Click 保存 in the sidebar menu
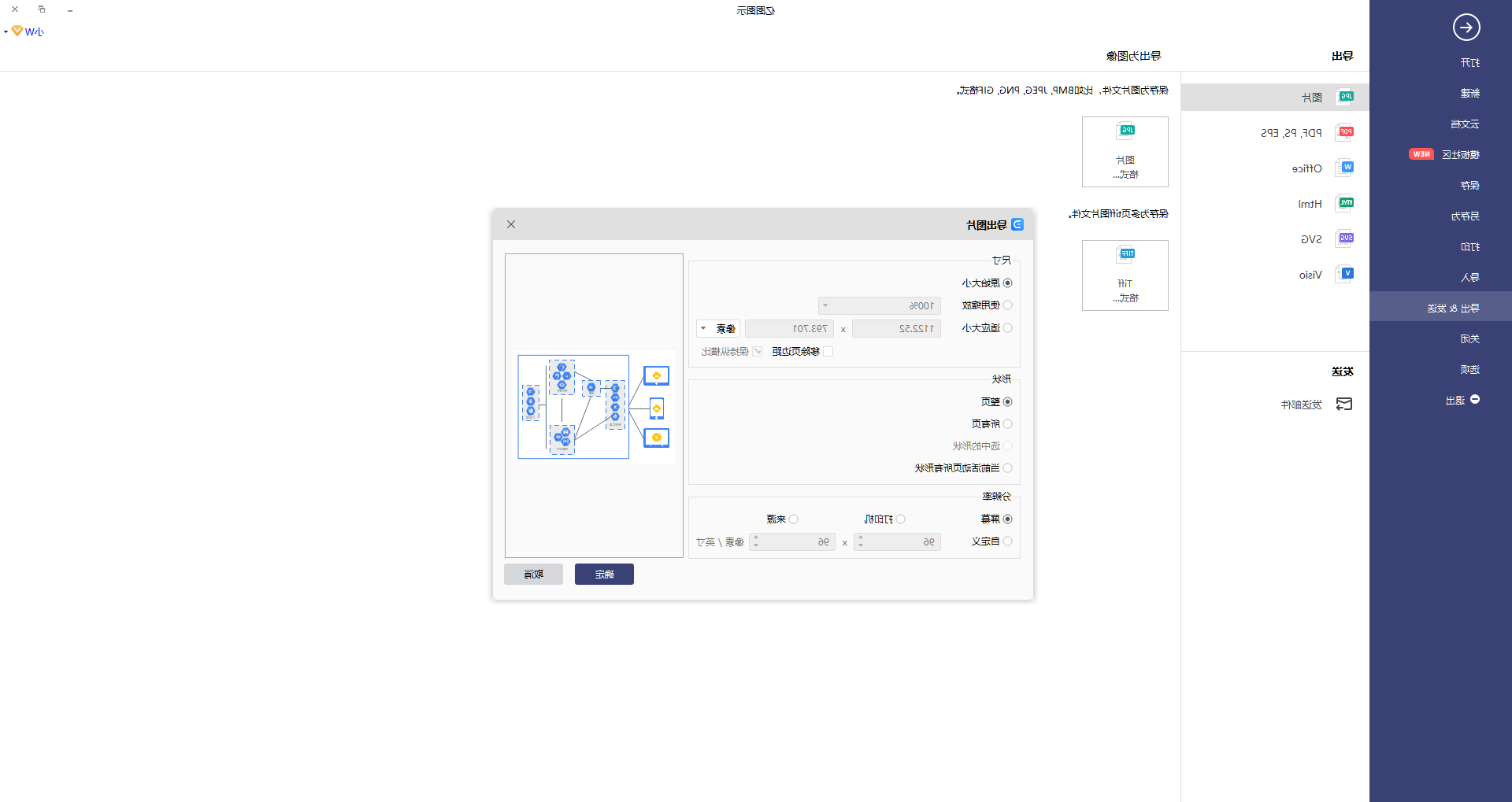This screenshot has height=802, width=1512. point(1469,186)
